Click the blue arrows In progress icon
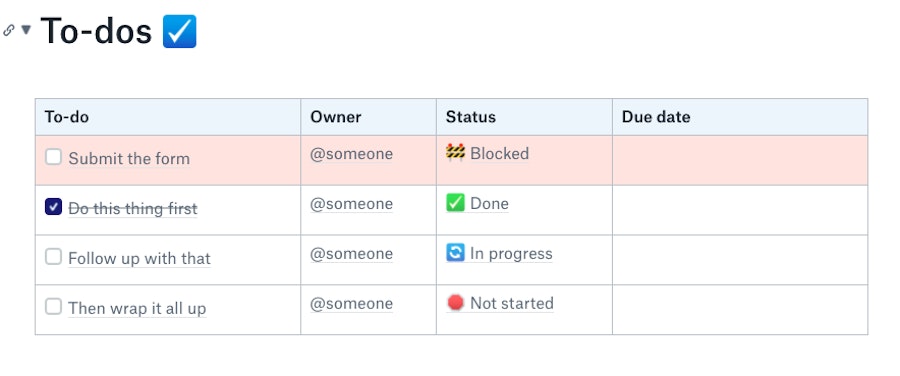This screenshot has height=376, width=900. coord(455,253)
